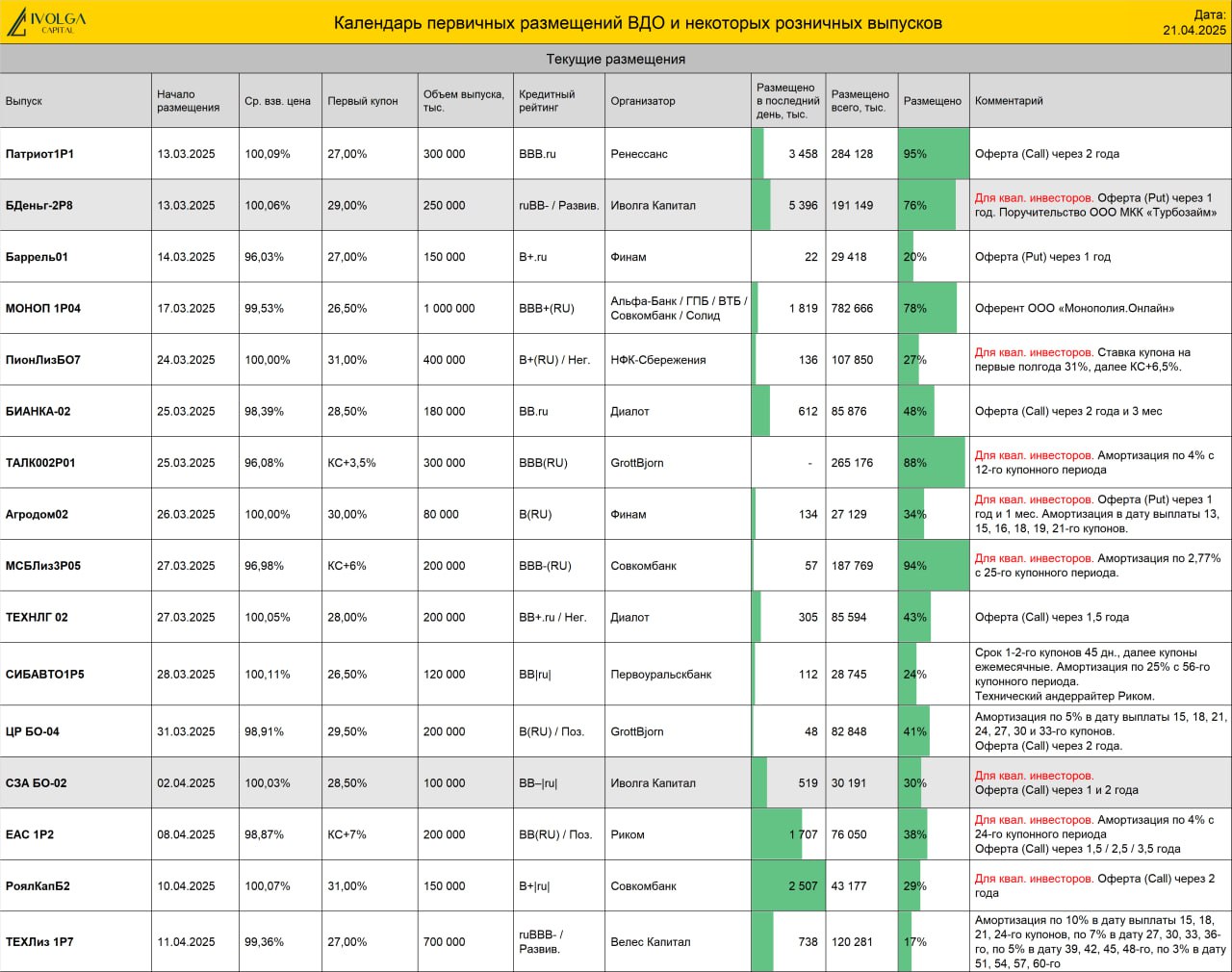Click the coupon value 'КС+3,5%'

pyautogui.click(x=352, y=463)
